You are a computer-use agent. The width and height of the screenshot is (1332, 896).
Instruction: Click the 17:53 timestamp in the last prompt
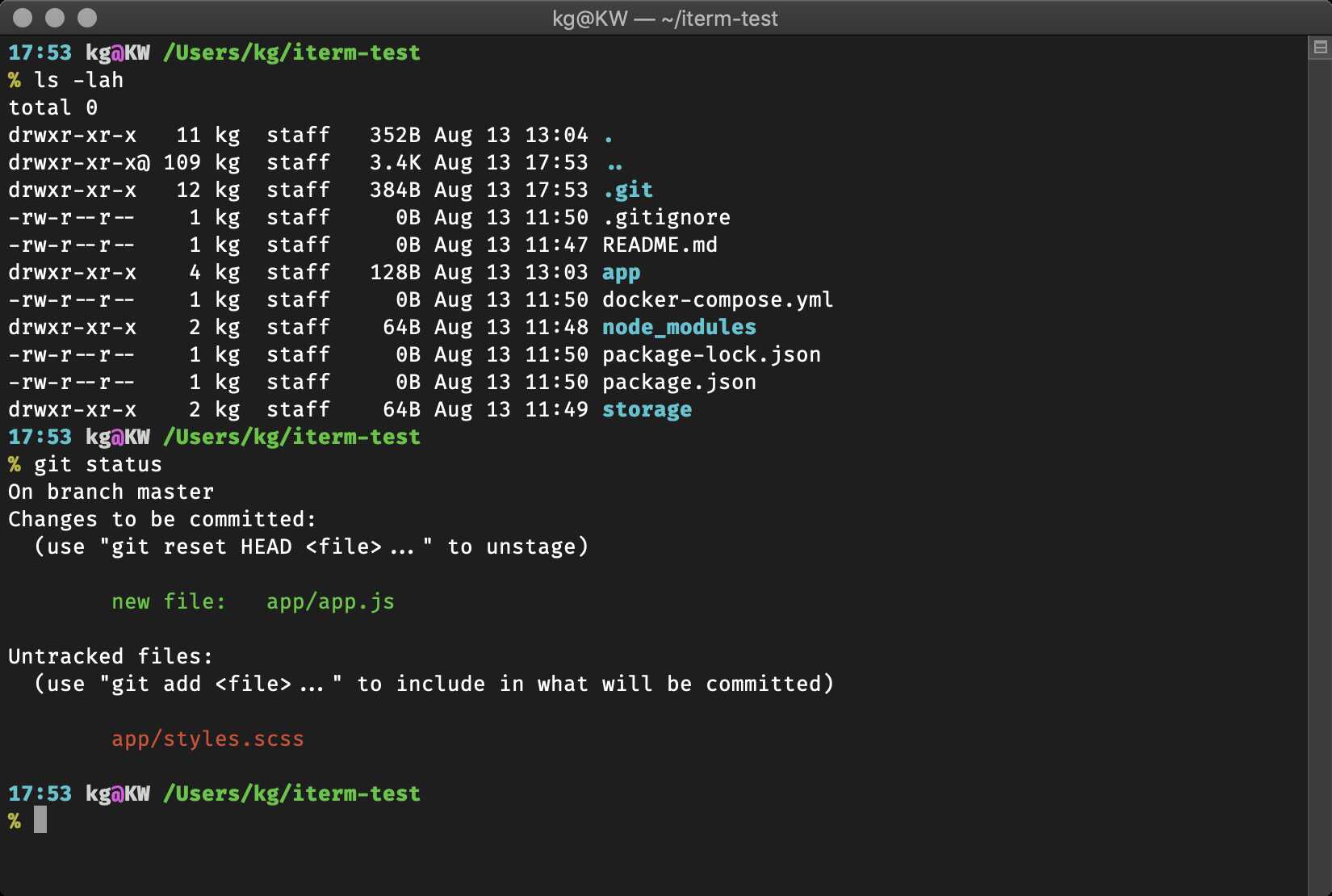coord(40,793)
